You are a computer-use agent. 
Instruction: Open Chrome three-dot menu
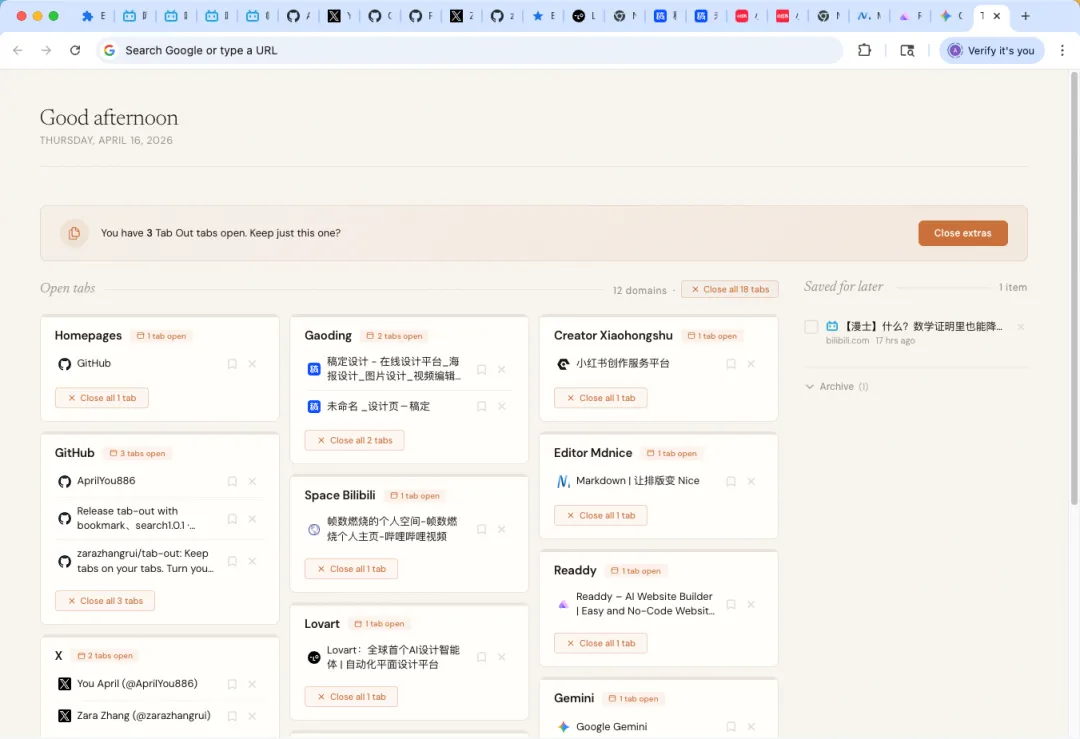[1062, 50]
